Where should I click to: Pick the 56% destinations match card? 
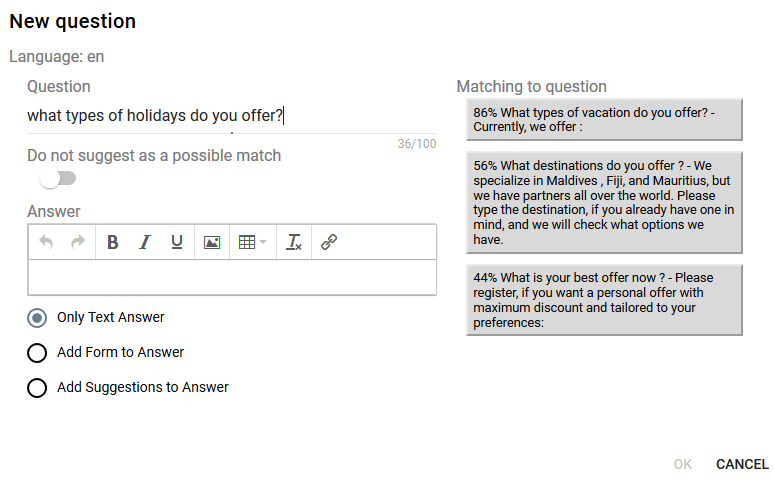point(604,203)
